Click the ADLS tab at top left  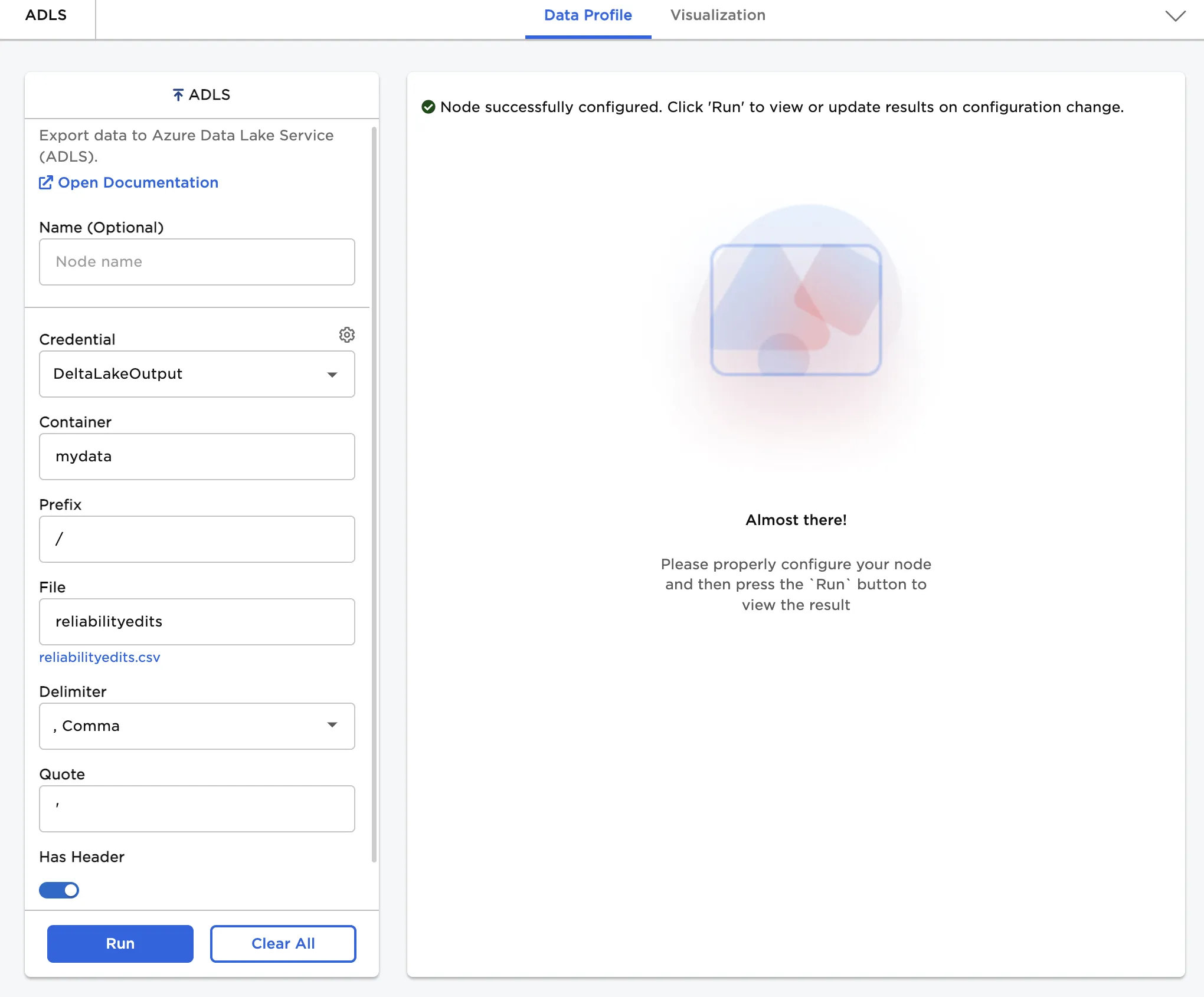[46, 15]
